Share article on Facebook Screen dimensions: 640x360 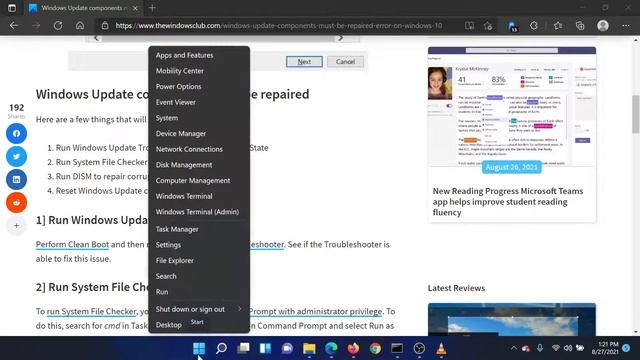[x=16, y=133]
